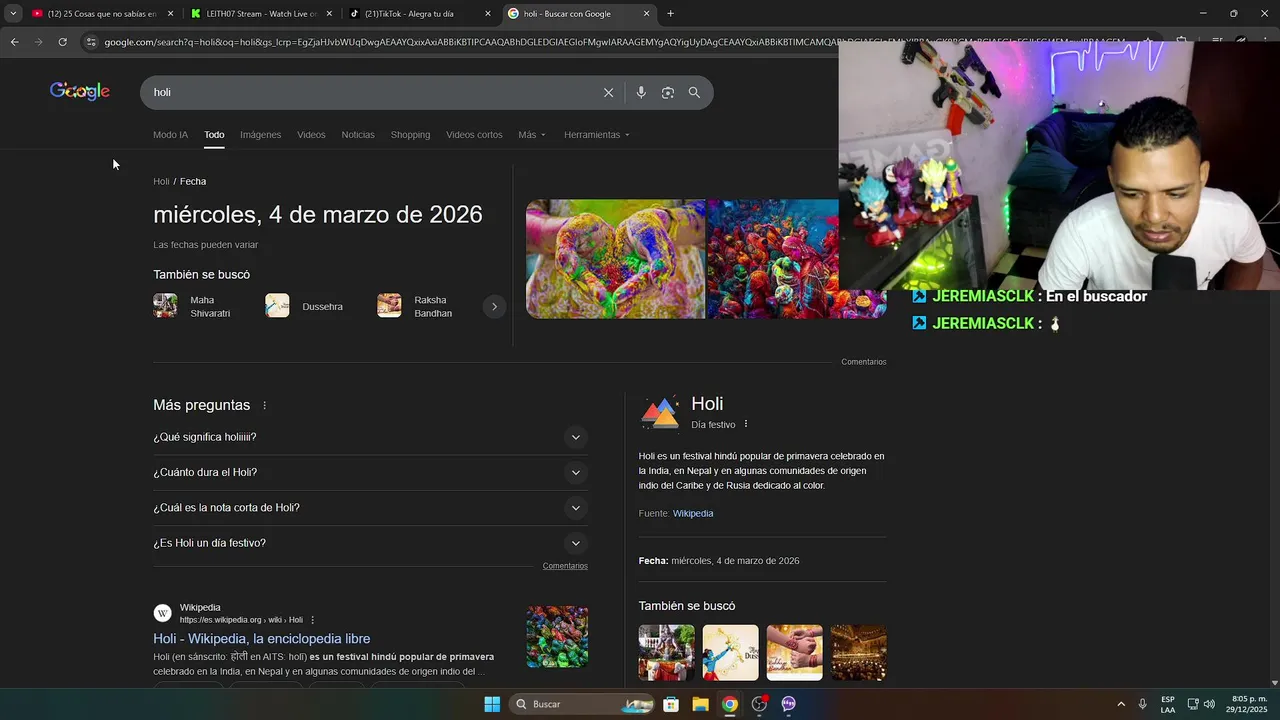The height and width of the screenshot is (720, 1280).
Task: Click Wikipedia favicon in result
Action: [x=162, y=613]
